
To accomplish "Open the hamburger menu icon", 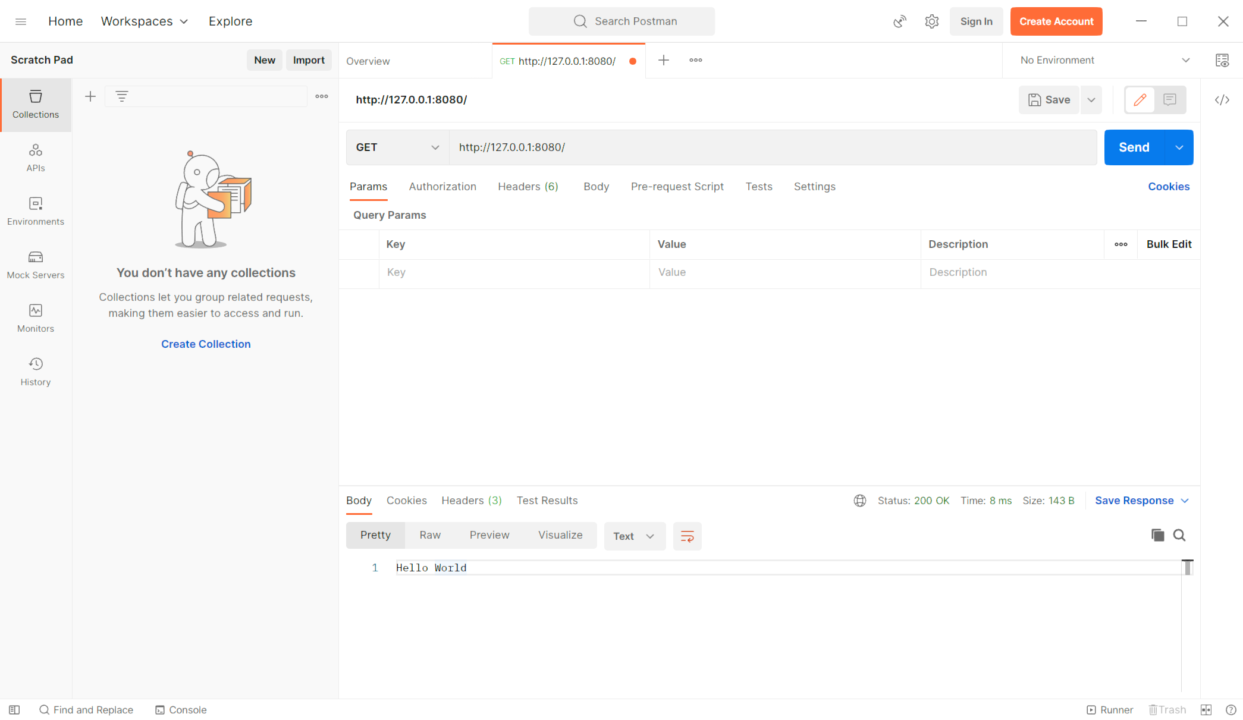I will (x=21, y=21).
